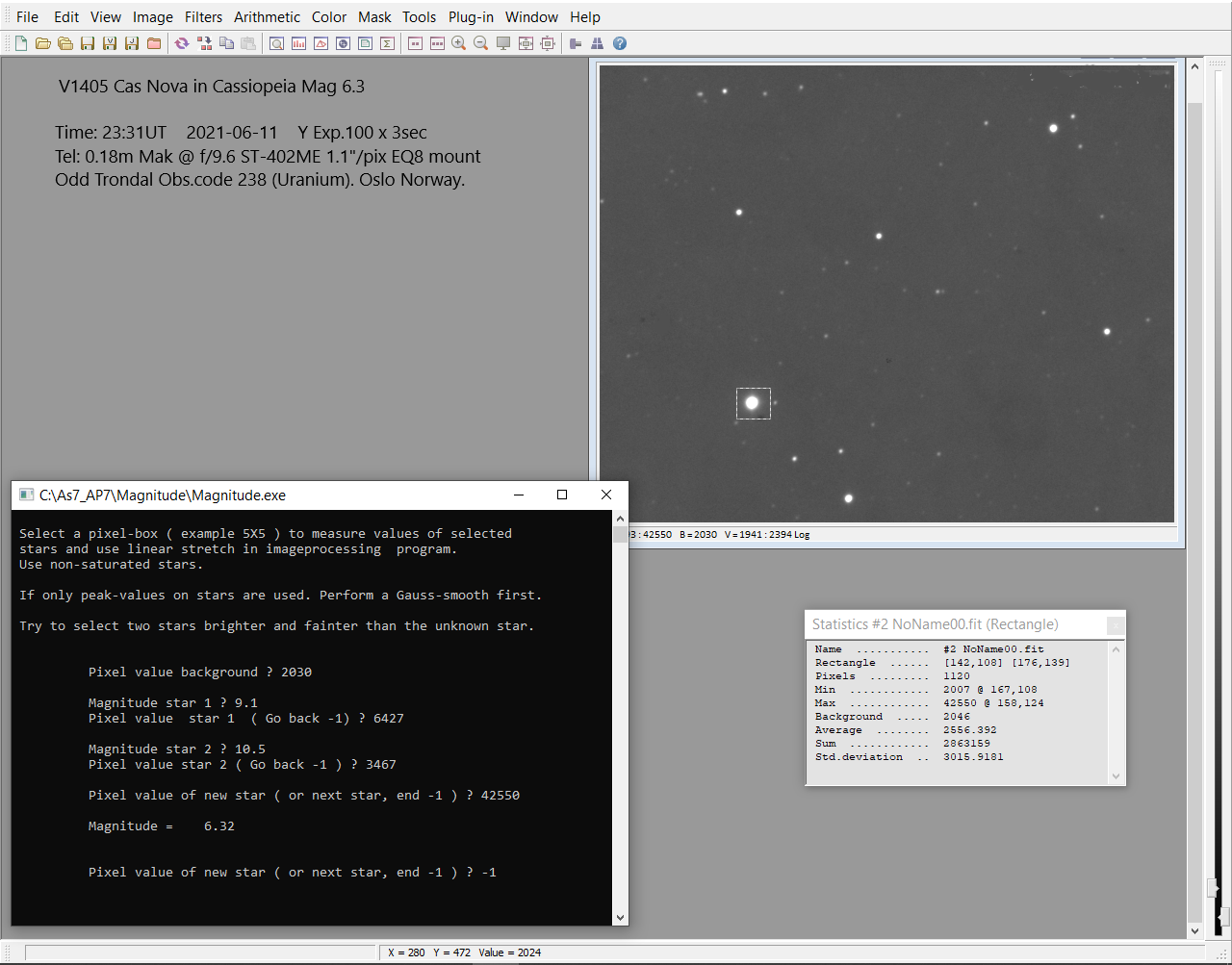This screenshot has width=1232, height=965.
Task: Click the Open folder icon in toolbar
Action: (43, 43)
